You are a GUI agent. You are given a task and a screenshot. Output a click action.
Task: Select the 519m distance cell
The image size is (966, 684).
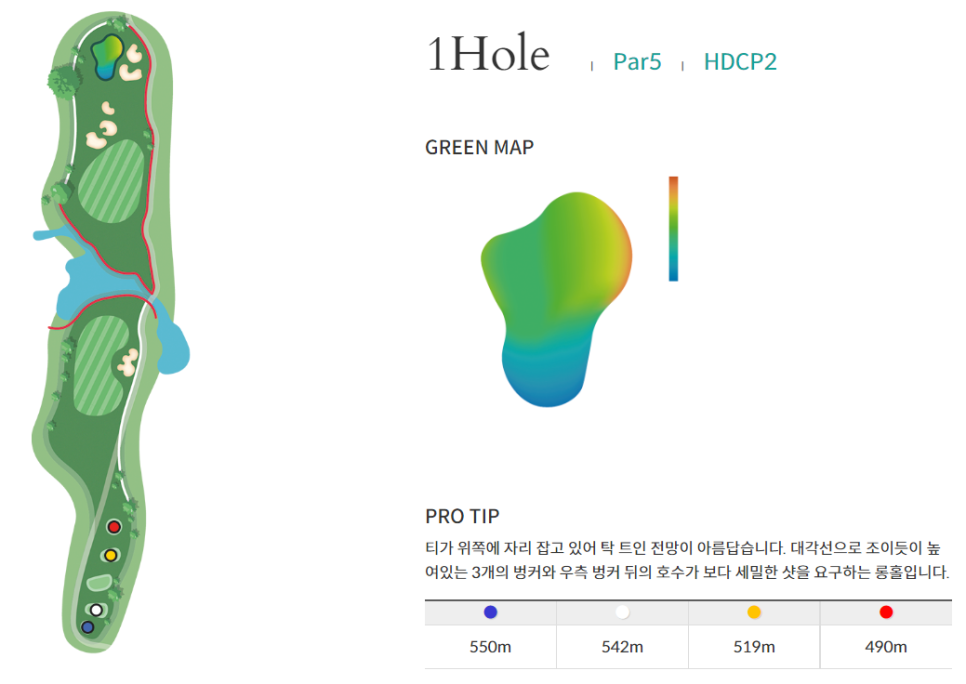(754, 647)
